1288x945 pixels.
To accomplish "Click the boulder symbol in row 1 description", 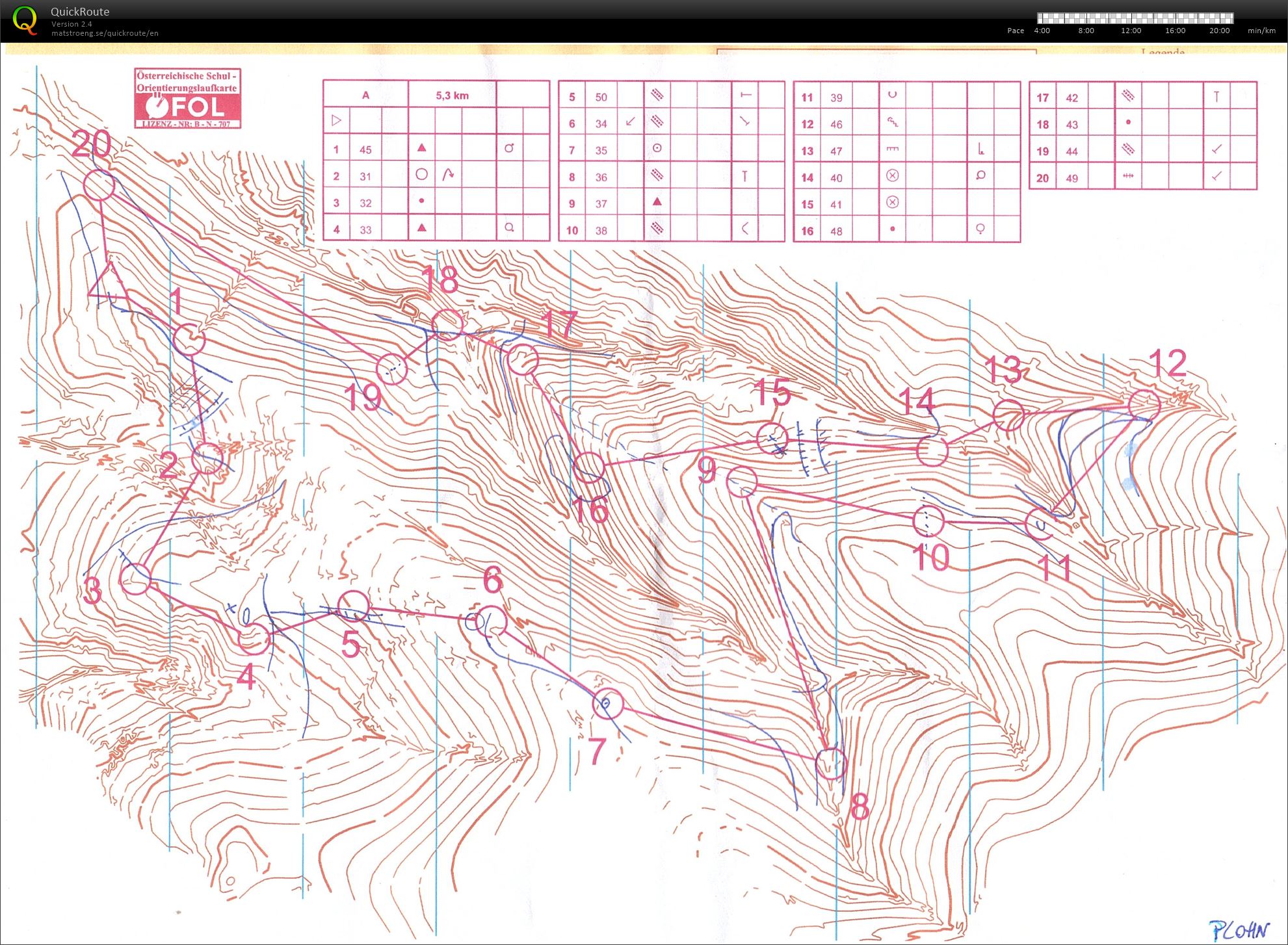I will (421, 148).
